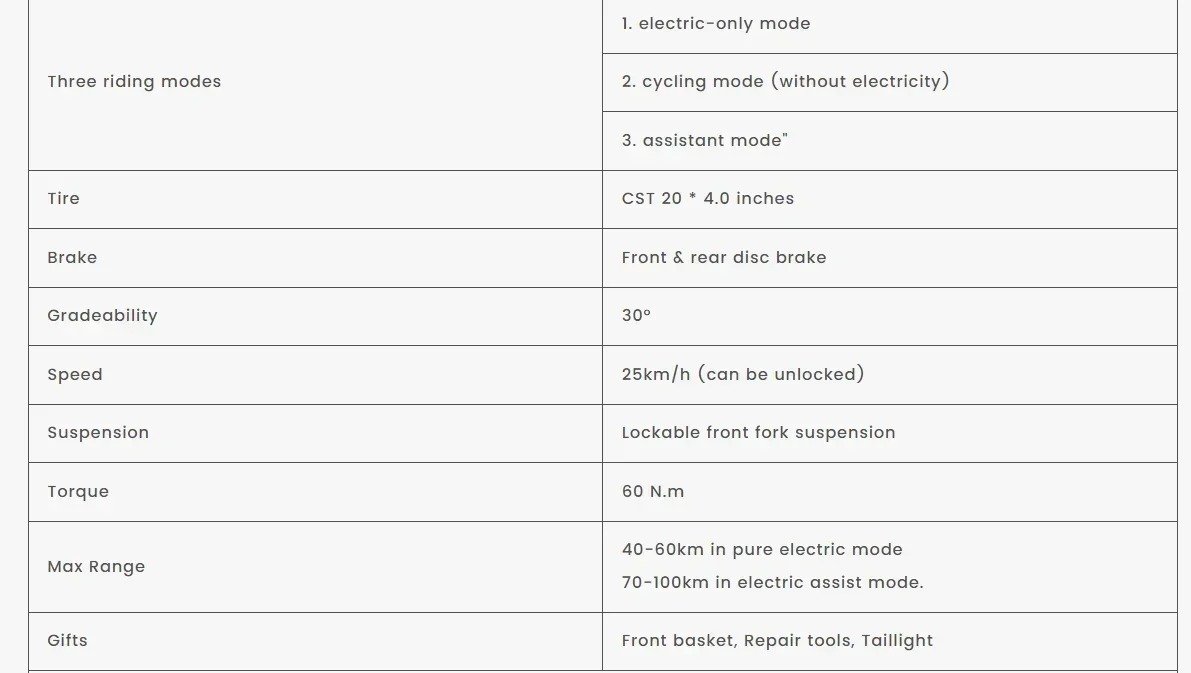This screenshot has width=1191, height=673.
Task: Click "2. cycling mode (without electricity)" row
Action: click(x=785, y=82)
